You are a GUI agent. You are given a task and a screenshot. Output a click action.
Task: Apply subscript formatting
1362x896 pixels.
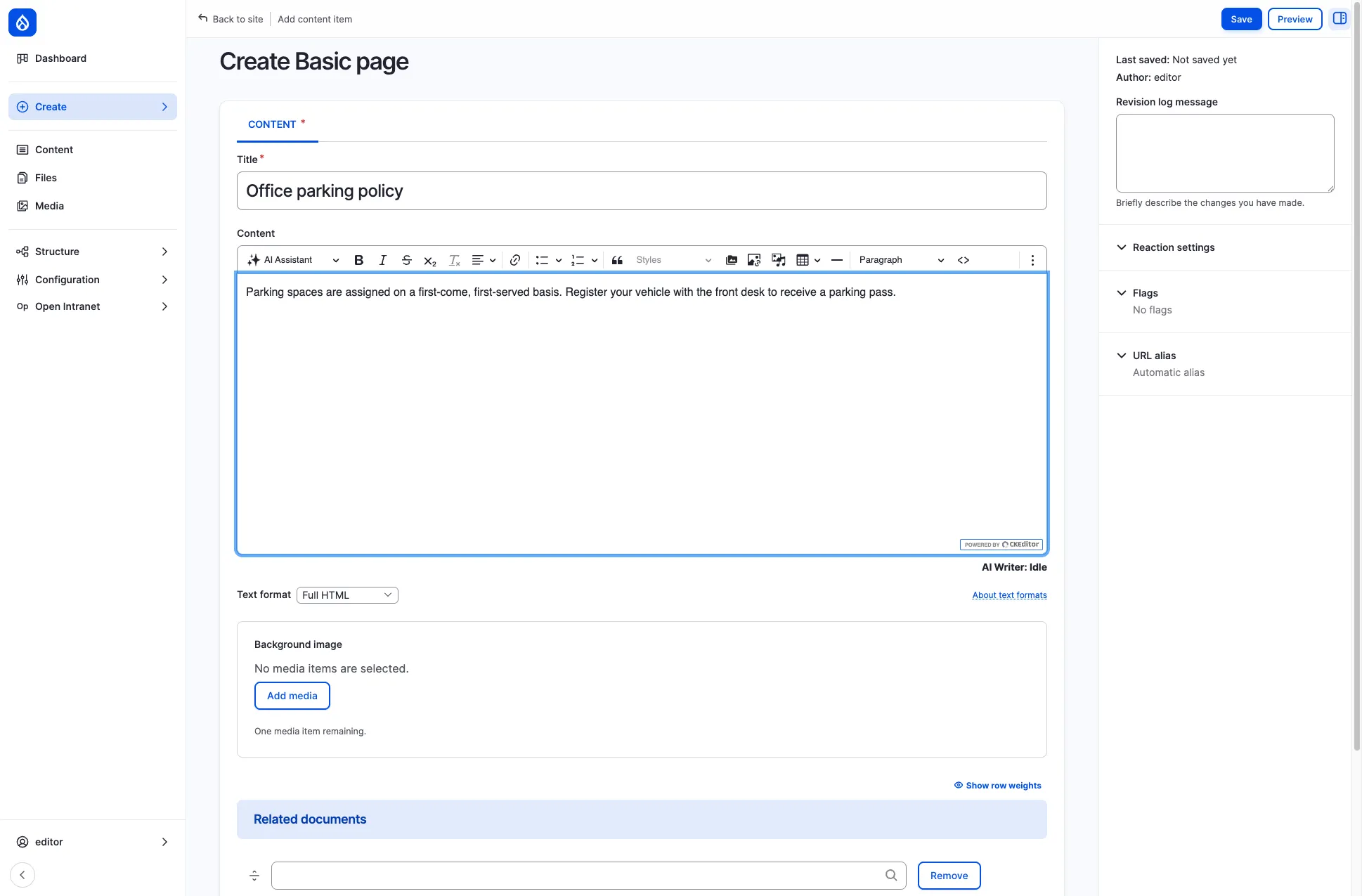430,260
